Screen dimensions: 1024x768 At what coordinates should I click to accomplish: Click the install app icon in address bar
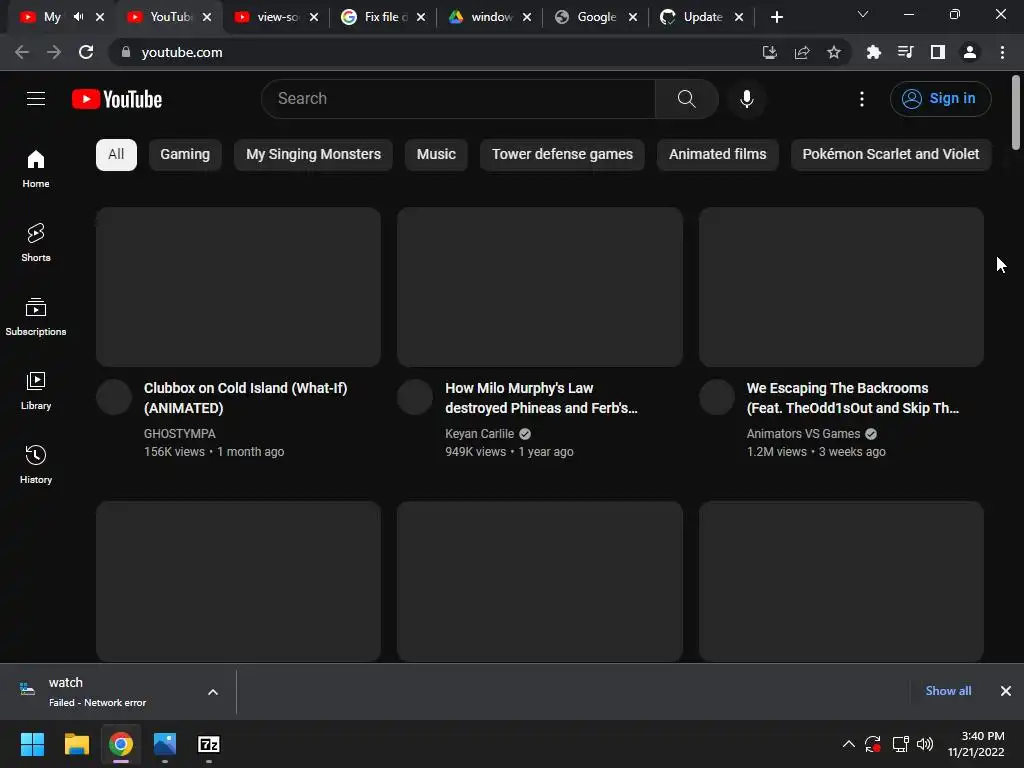(x=770, y=52)
